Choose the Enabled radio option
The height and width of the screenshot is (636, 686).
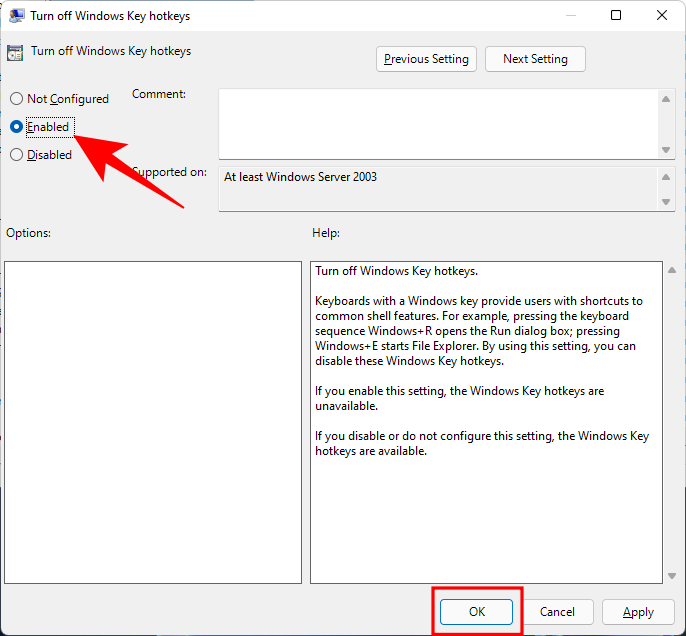pos(16,127)
